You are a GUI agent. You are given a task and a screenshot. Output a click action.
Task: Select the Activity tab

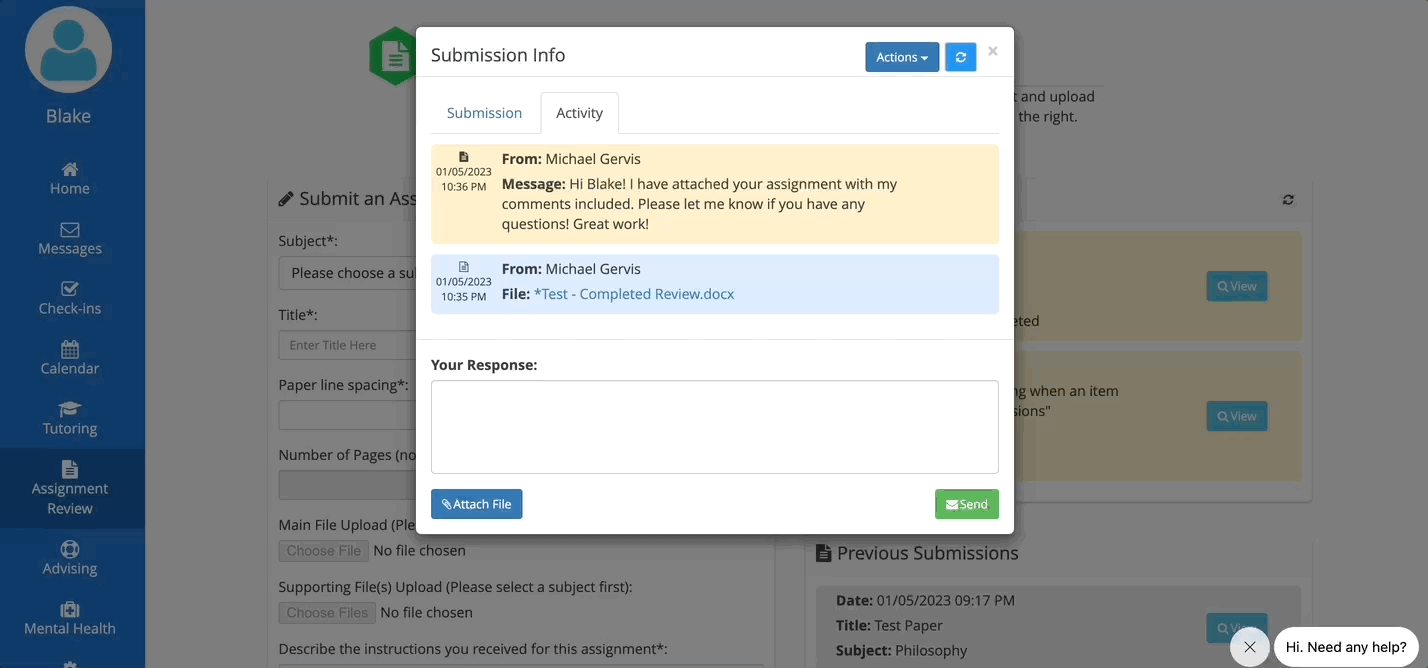[x=580, y=113]
